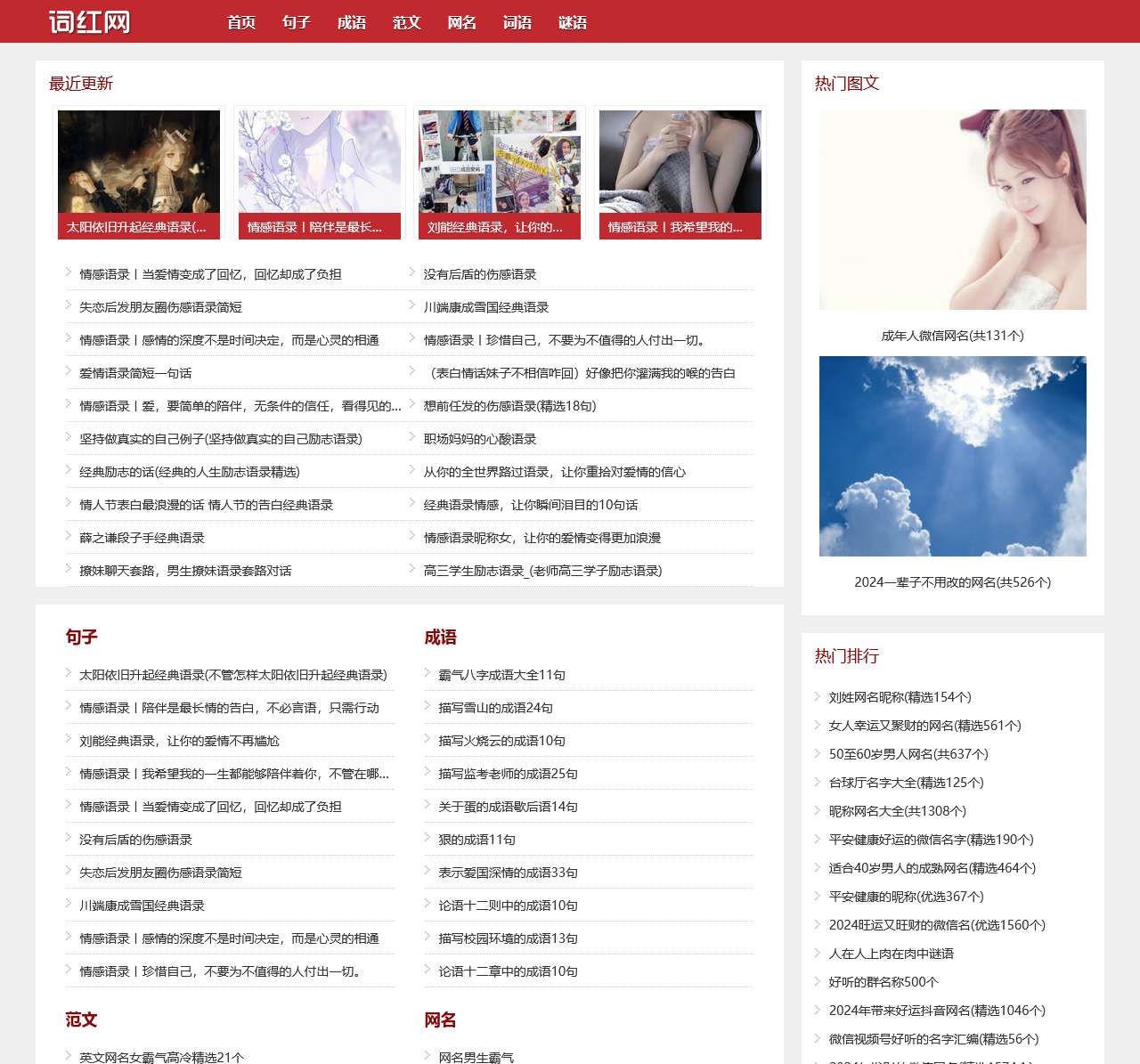Go to the 成语 nav menu
Image resolution: width=1140 pixels, height=1064 pixels.
[352, 22]
